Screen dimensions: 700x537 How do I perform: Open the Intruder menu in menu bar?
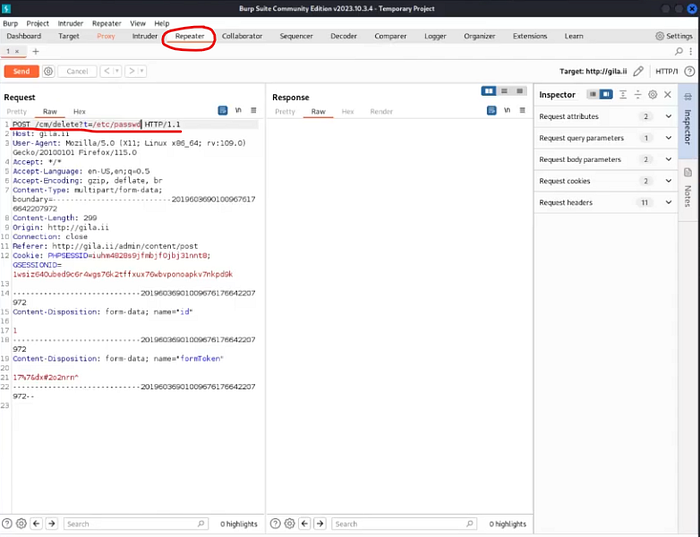tap(70, 23)
